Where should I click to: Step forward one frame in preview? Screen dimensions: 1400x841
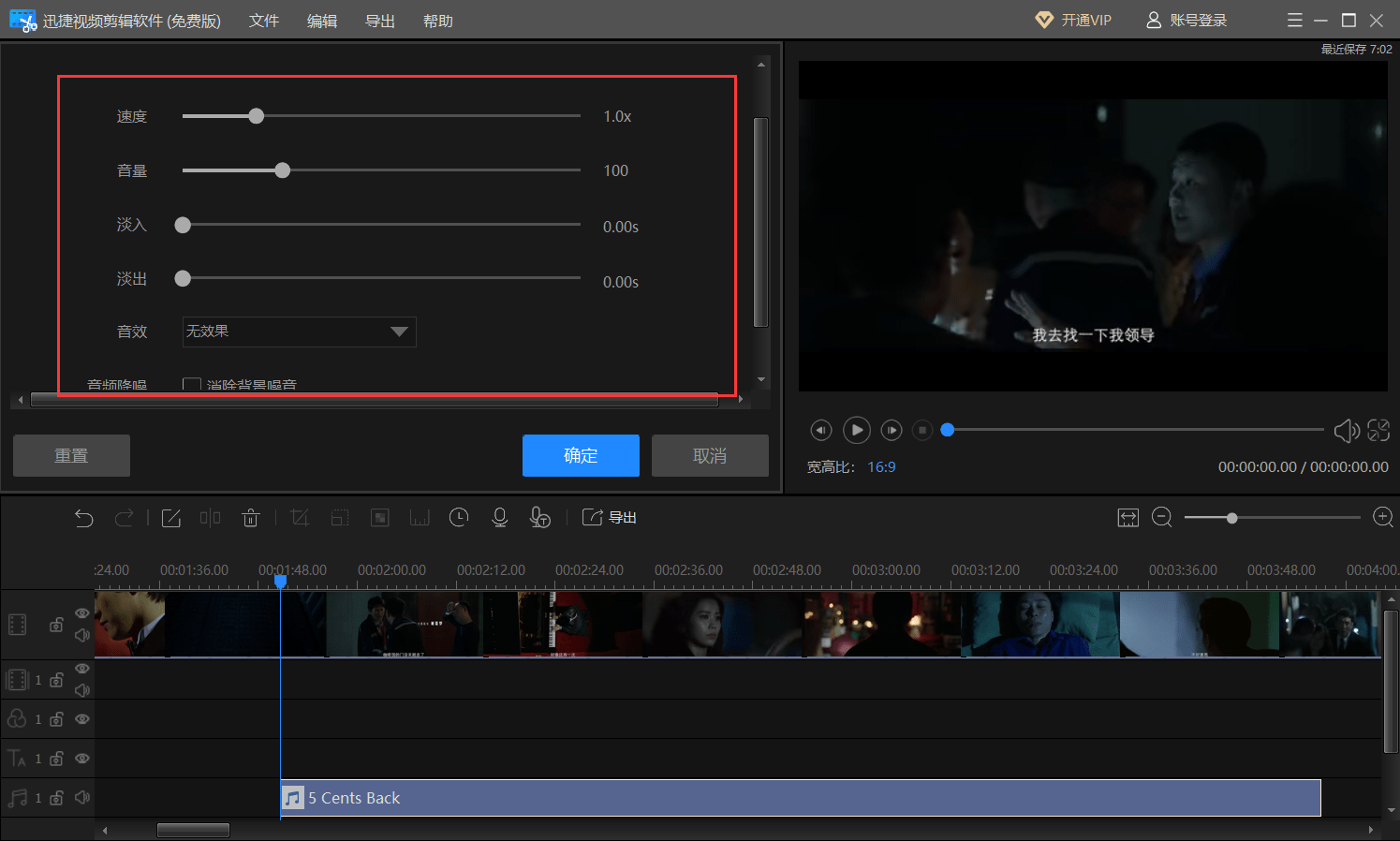click(892, 430)
